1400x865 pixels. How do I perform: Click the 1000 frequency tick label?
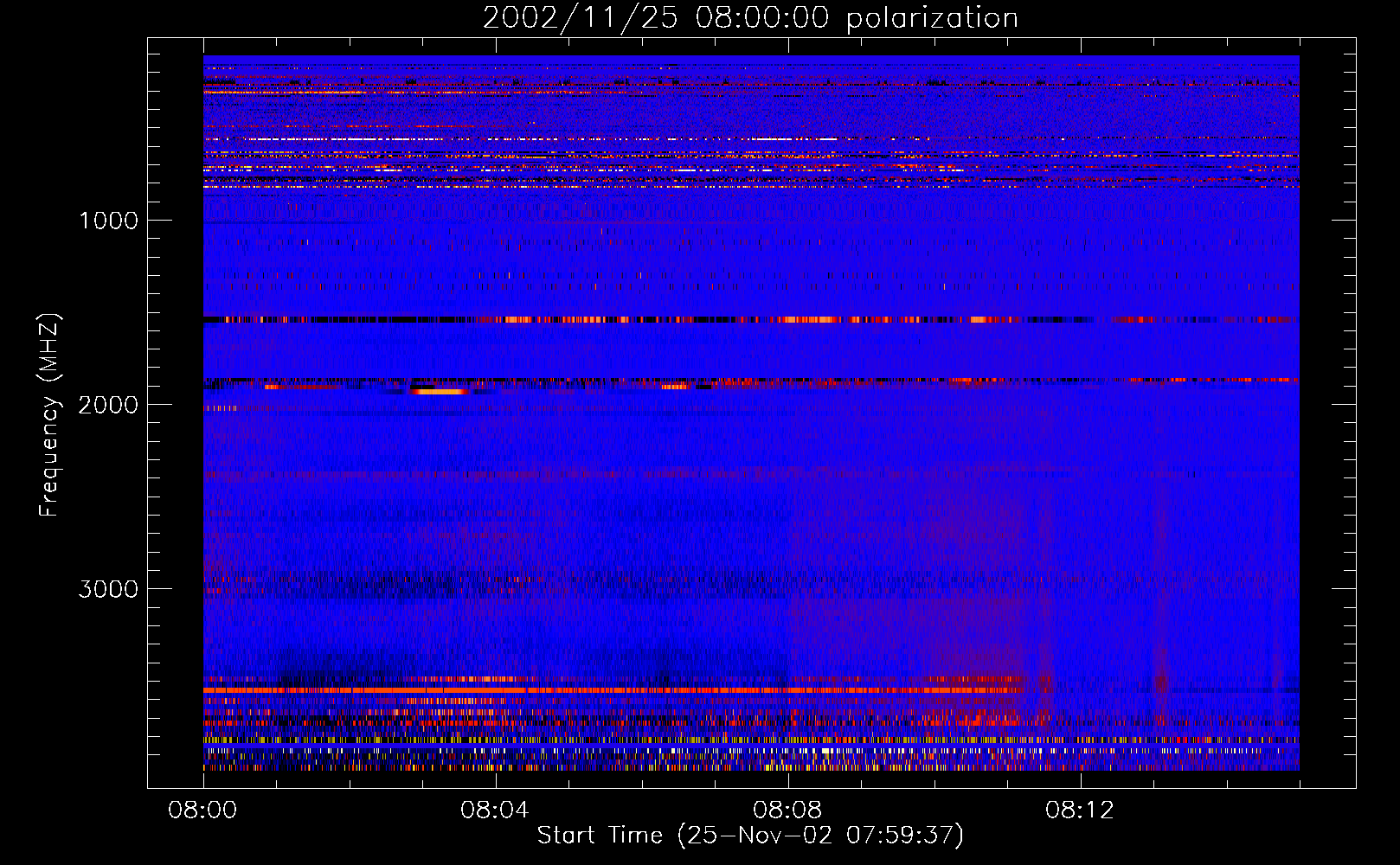point(108,221)
